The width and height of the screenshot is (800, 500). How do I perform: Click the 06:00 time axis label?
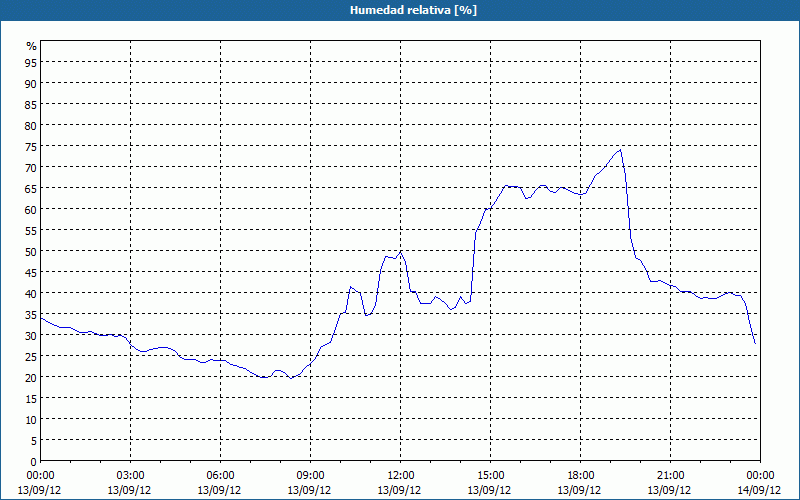[x=220, y=476]
